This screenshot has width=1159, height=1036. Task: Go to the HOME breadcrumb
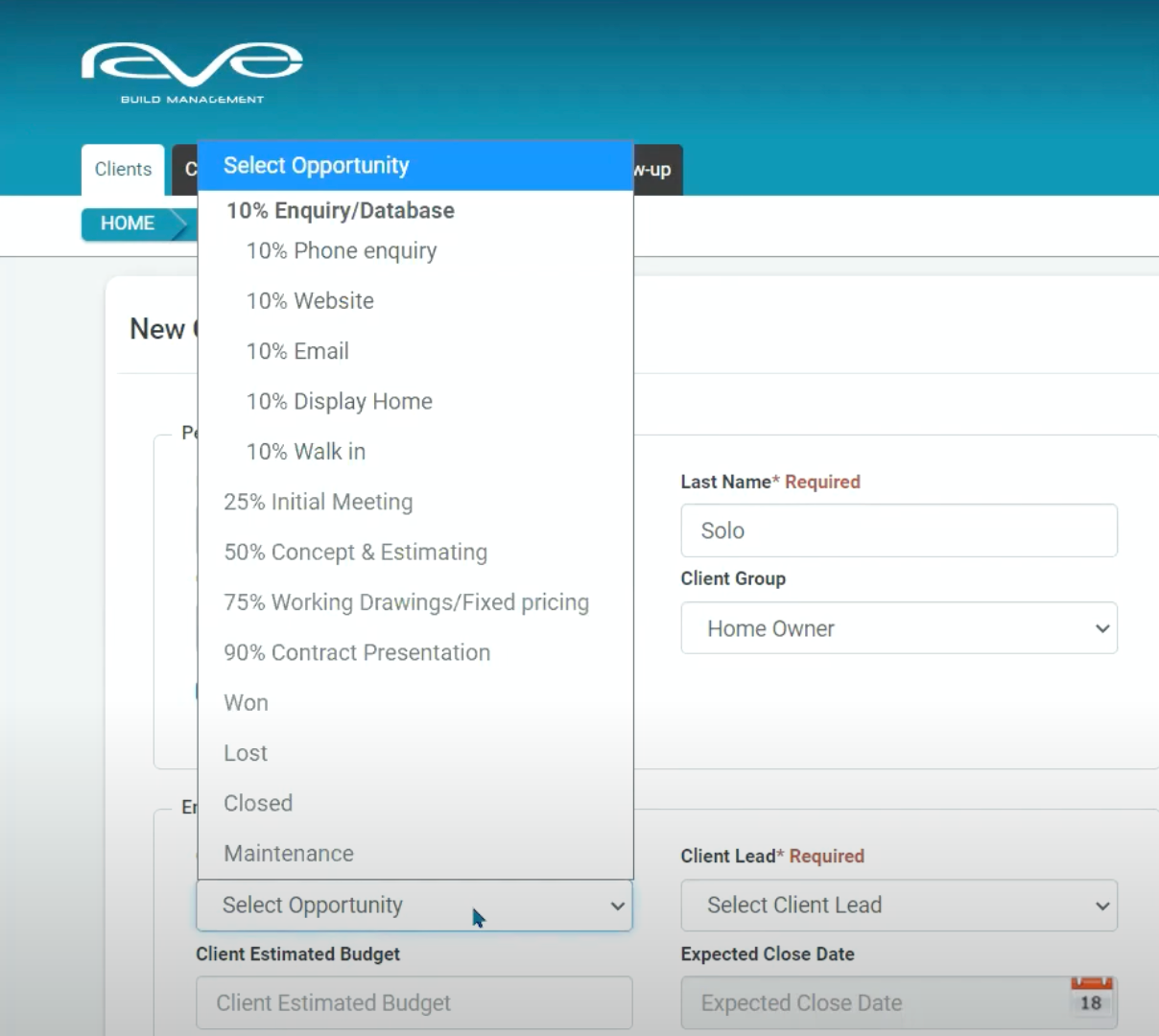pos(128,224)
